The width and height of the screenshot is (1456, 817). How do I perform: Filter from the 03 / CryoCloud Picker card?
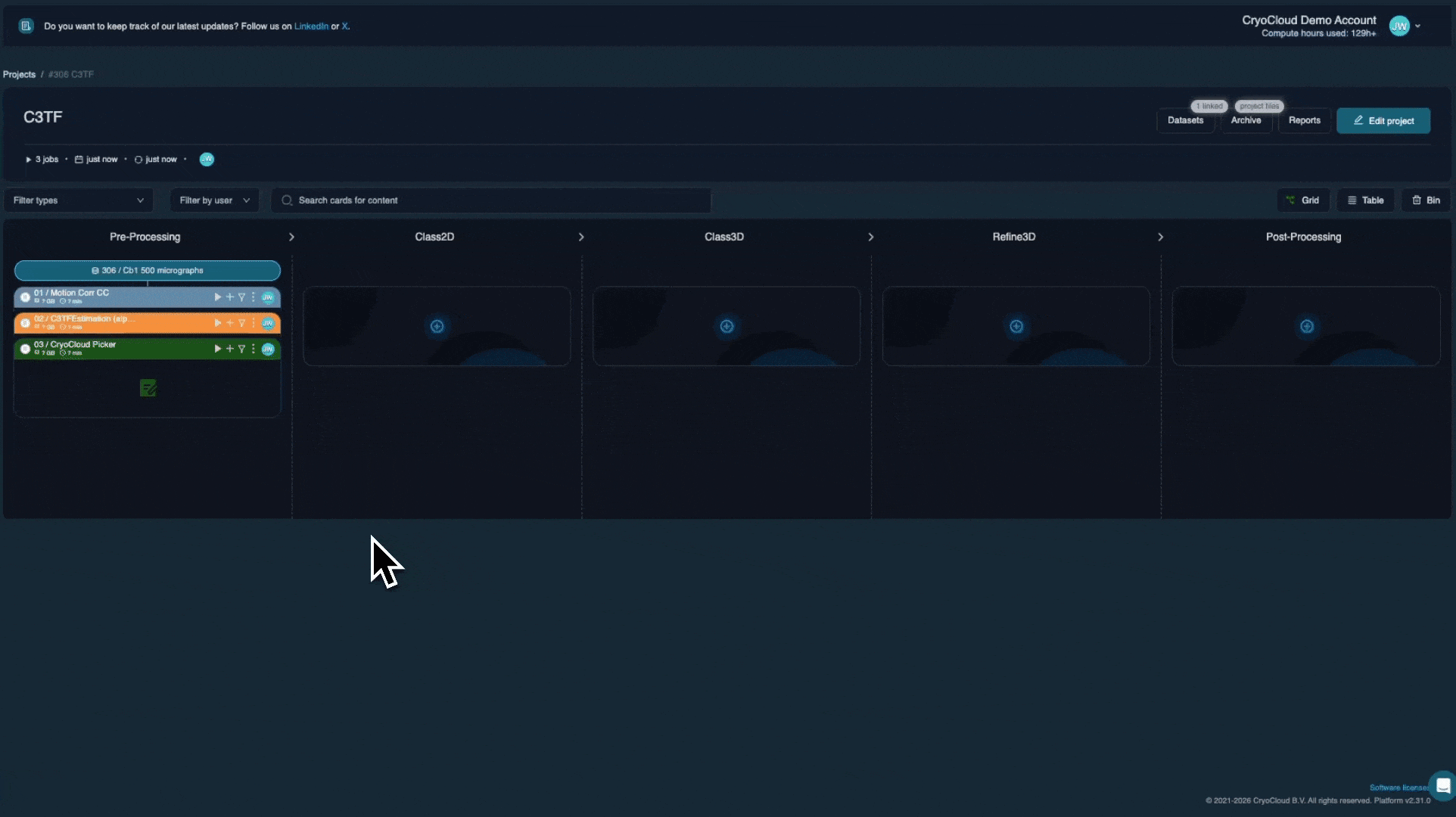(242, 349)
